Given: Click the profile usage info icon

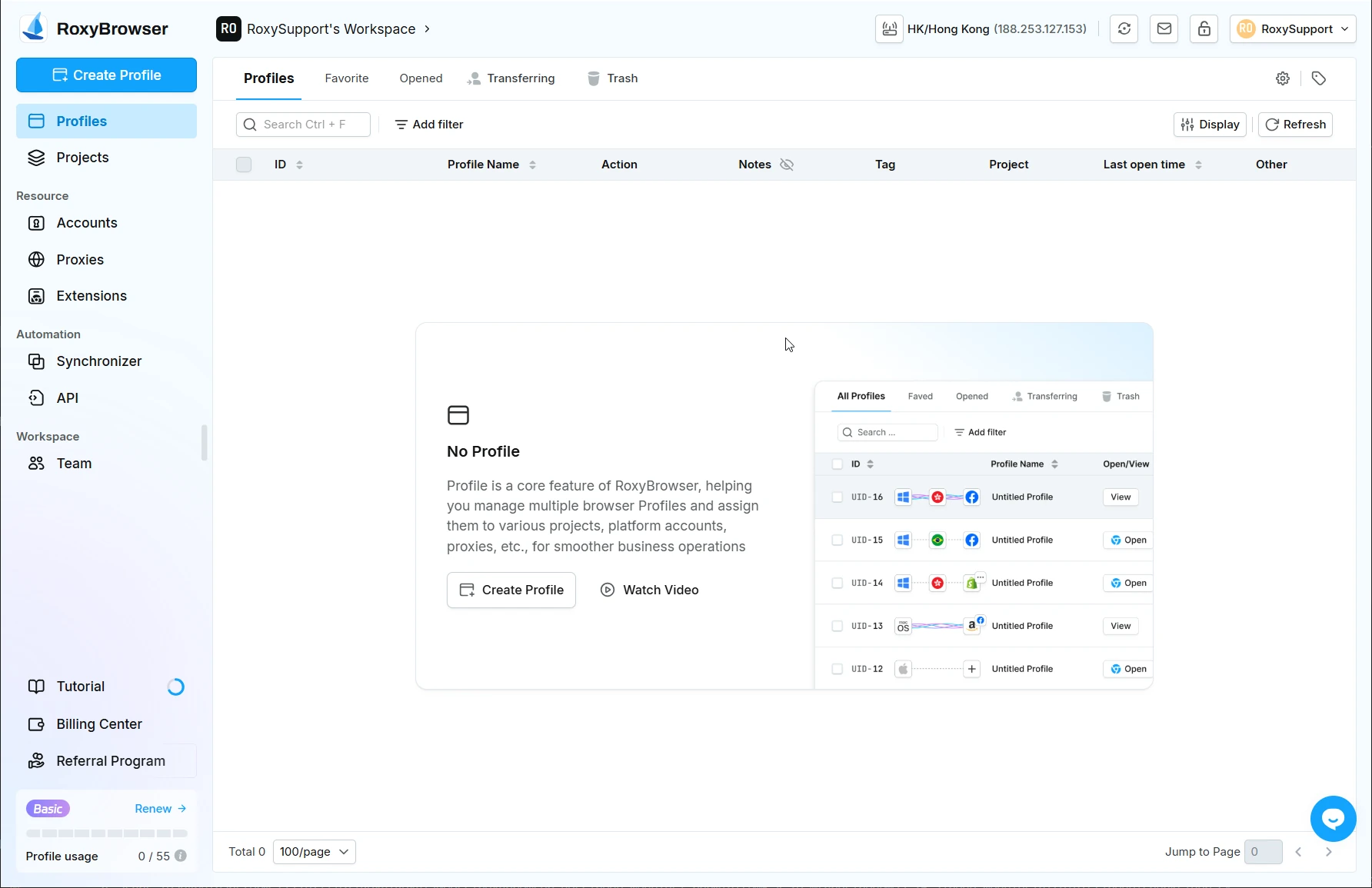Looking at the screenshot, I should (181, 856).
